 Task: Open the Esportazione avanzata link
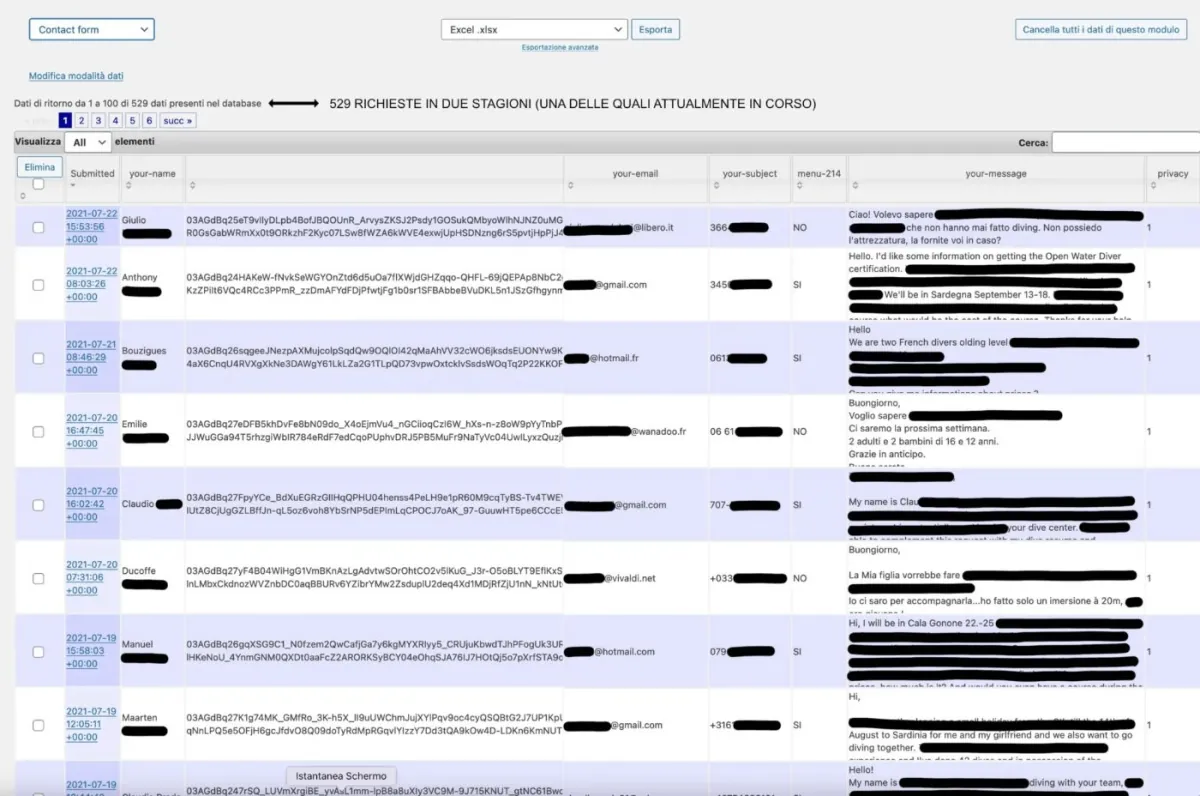(560, 48)
